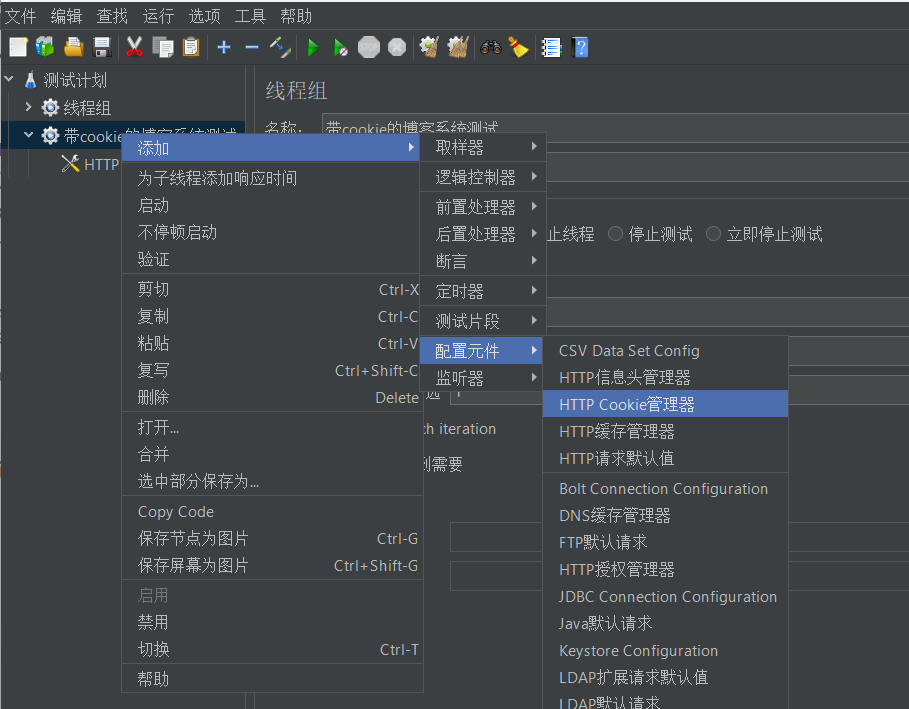
Task: Select the 立即停止测试 radio button
Action: click(x=713, y=234)
